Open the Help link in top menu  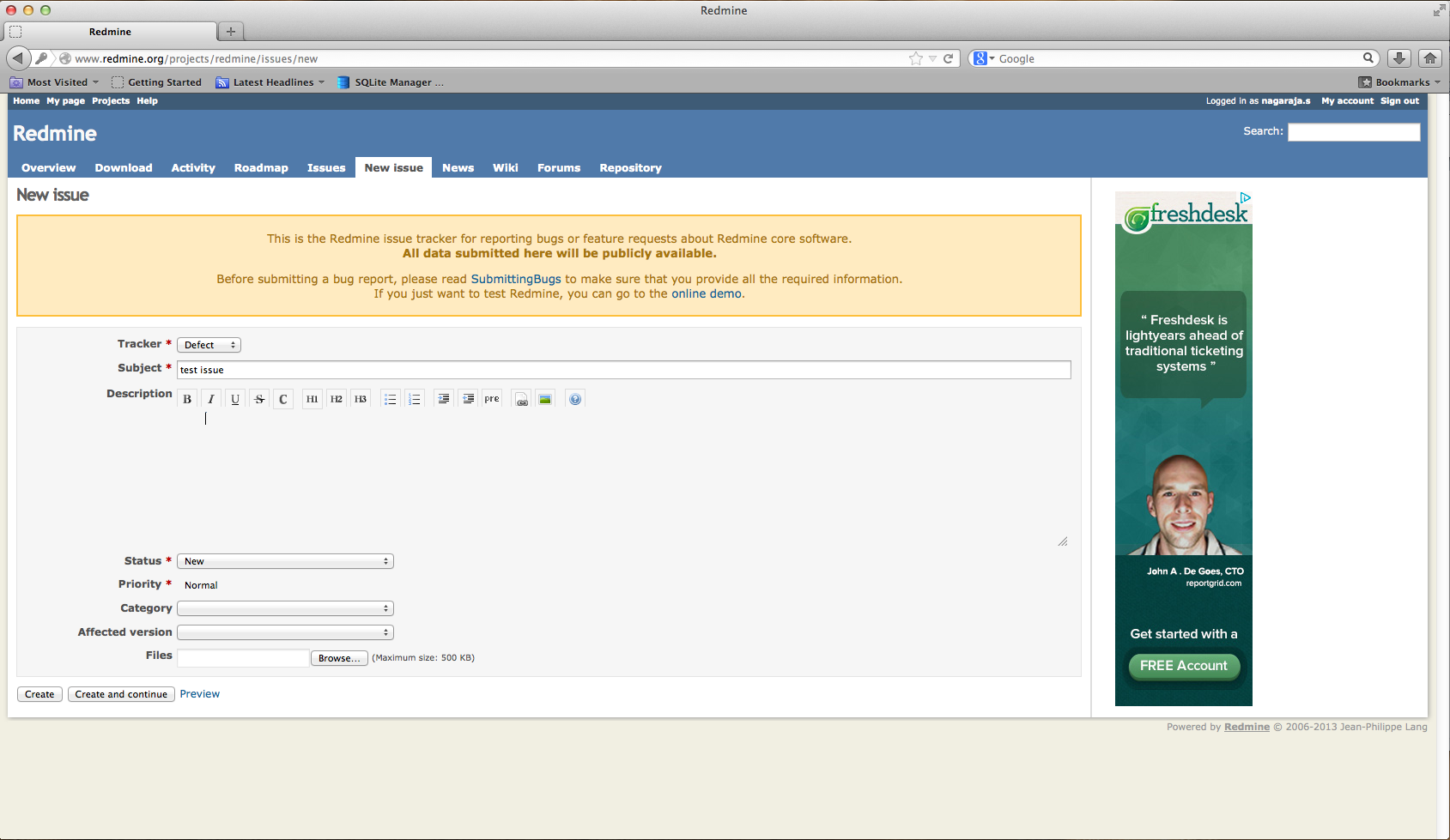click(148, 101)
